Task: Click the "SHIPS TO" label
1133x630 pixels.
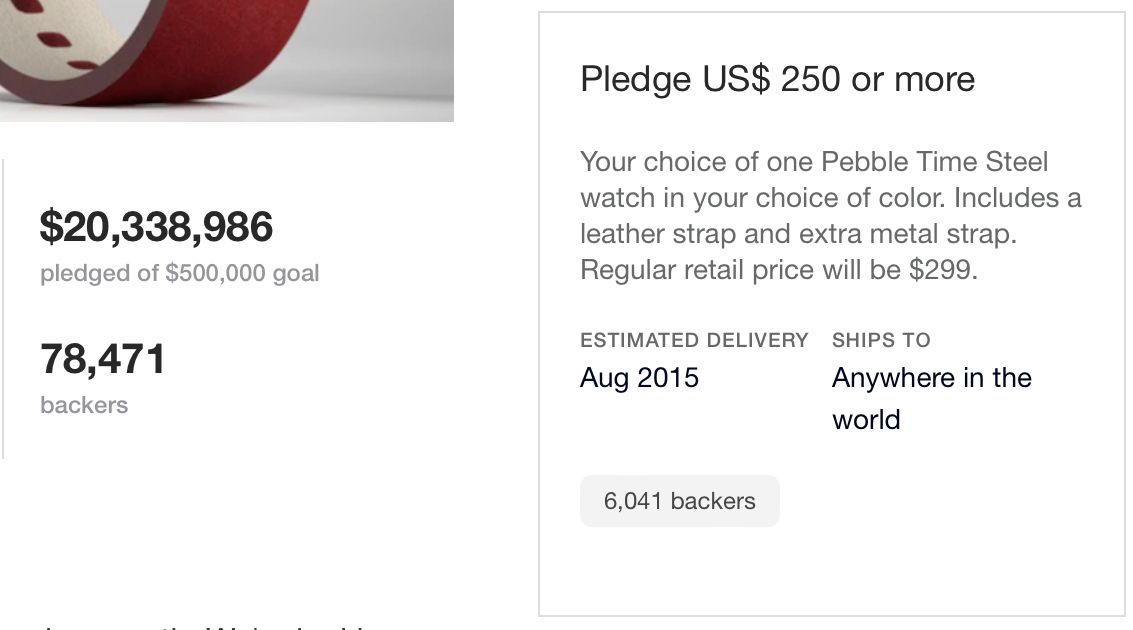Action: 881,340
